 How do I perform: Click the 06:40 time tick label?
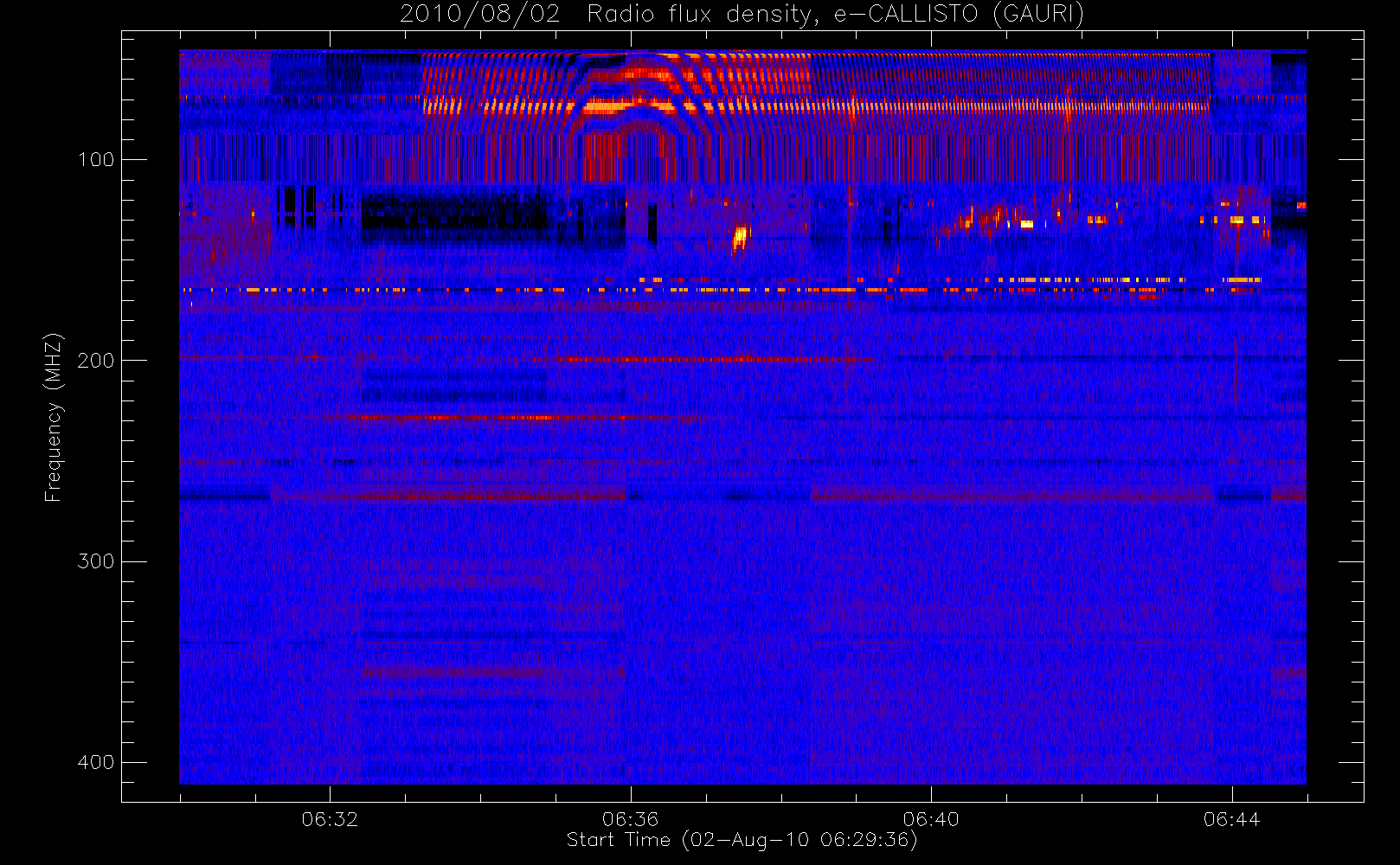click(931, 819)
